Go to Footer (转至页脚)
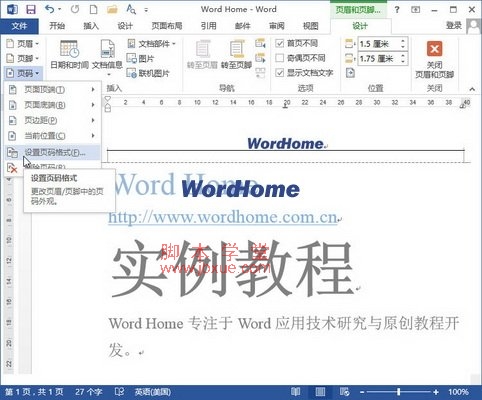Image resolution: width=482 pixels, height=400 pixels. click(236, 54)
